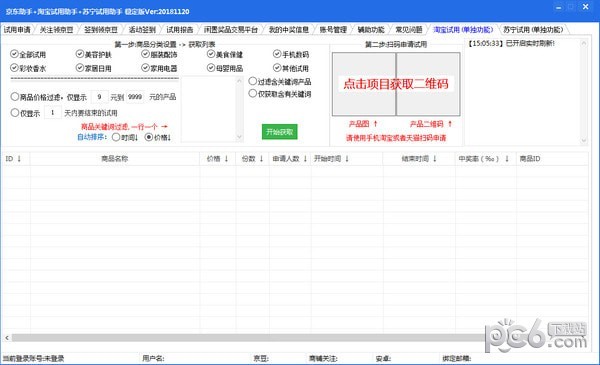Click the 当前登录账号:未登录 status text

pos(33,358)
